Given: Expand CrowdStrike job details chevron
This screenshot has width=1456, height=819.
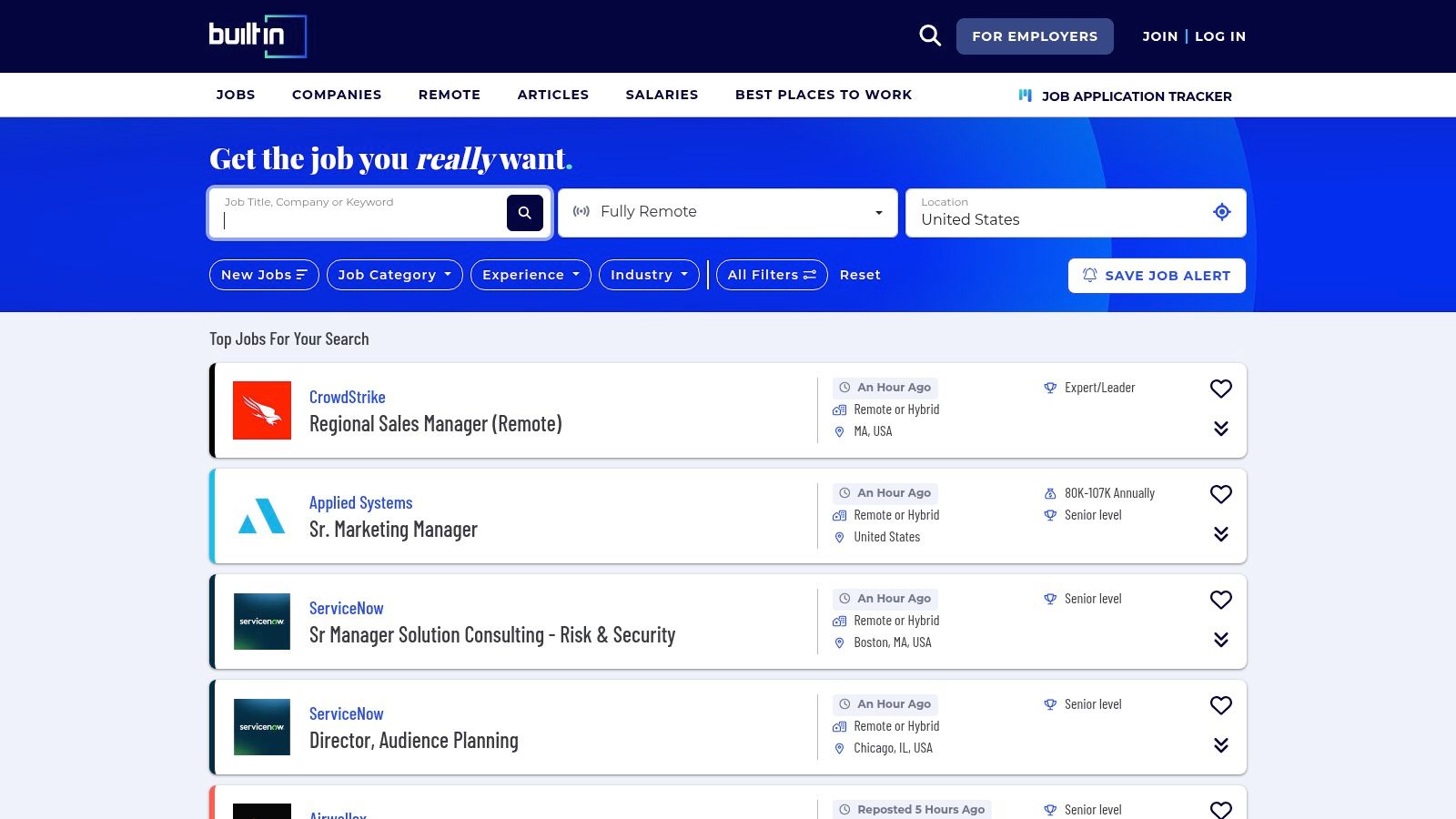Looking at the screenshot, I should [x=1220, y=429].
